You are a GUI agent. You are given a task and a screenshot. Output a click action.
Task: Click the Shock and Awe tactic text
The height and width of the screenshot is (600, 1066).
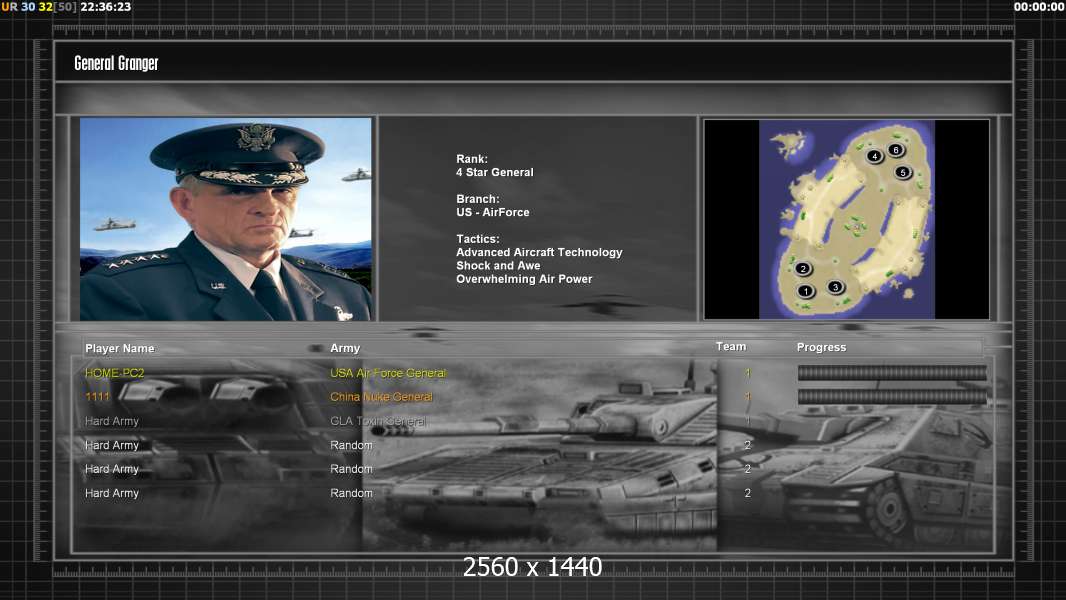click(498, 266)
